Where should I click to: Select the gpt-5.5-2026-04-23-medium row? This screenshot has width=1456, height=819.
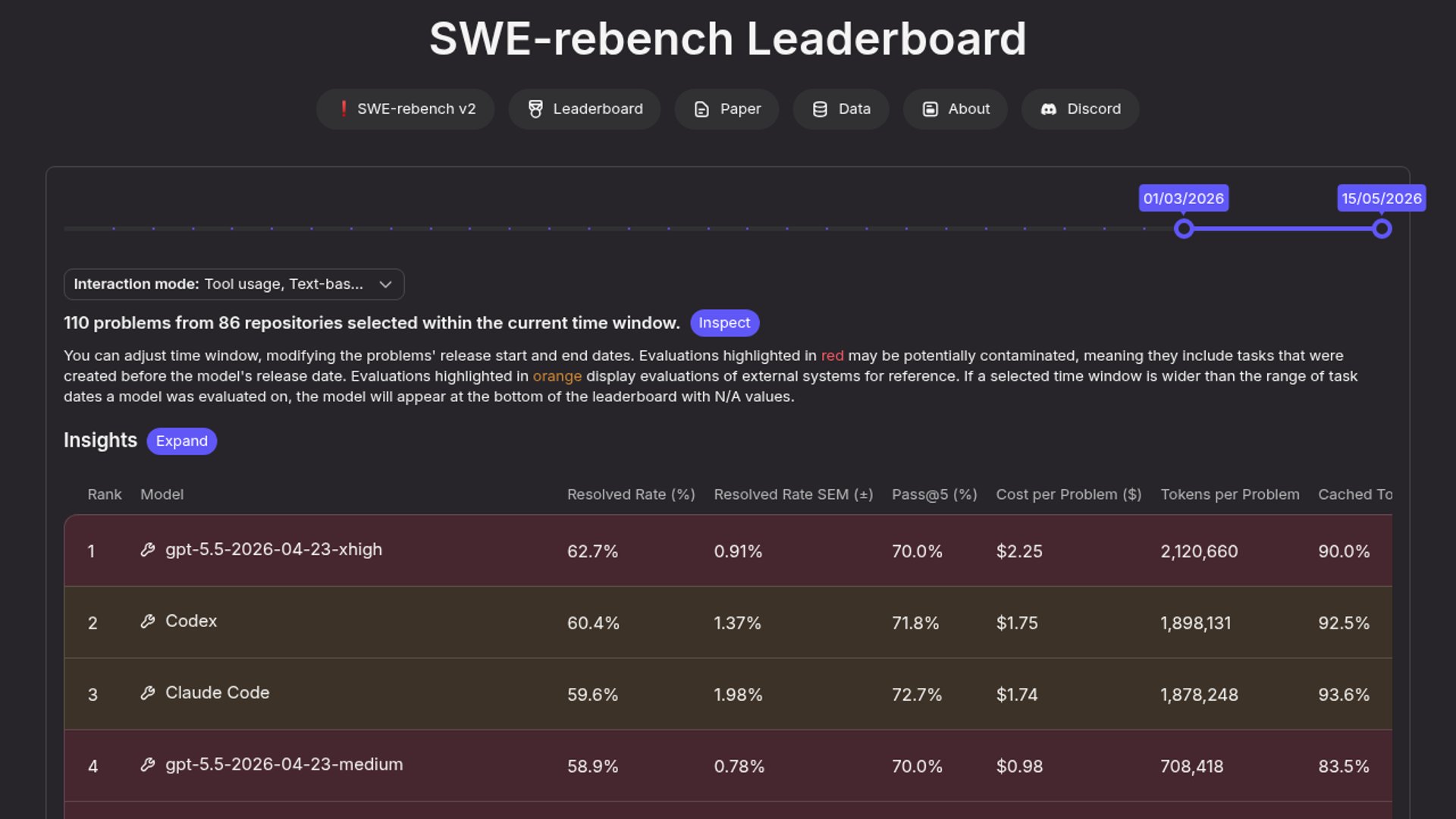pyautogui.click(x=728, y=766)
